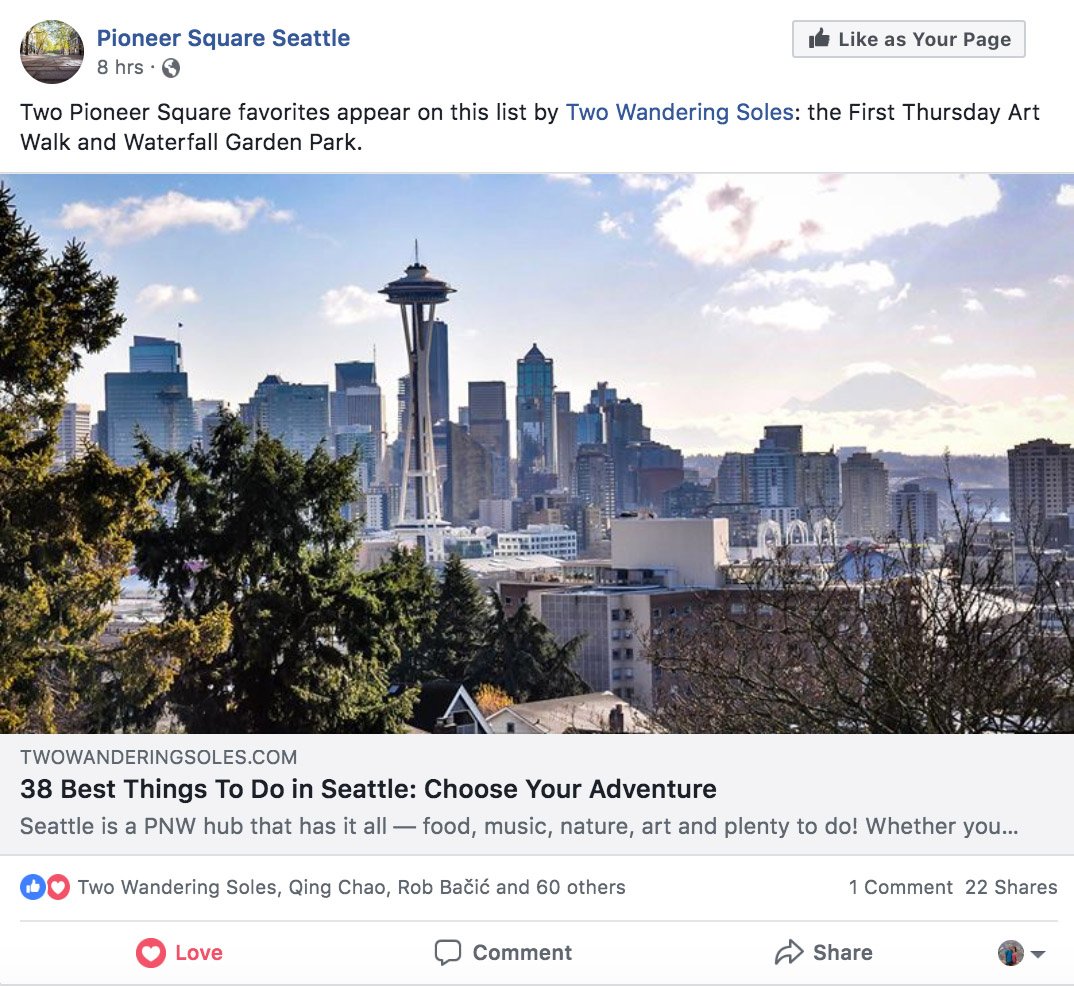Screen dimensions: 1074x986
Task: Open the 22 Shares count
Action: (x=1011, y=887)
